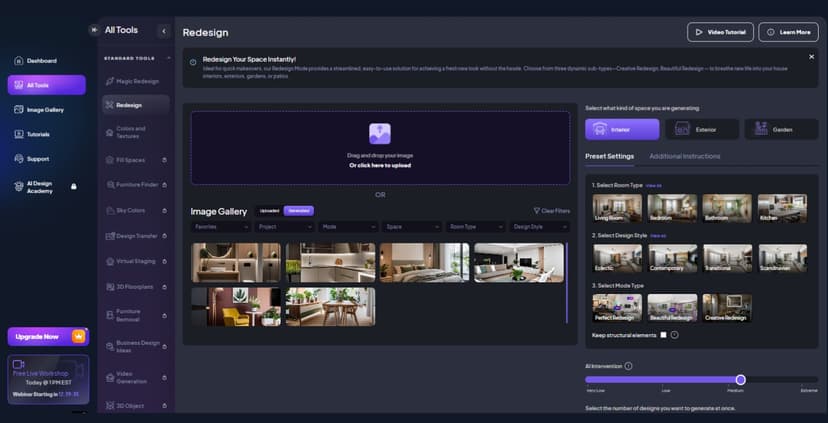The height and width of the screenshot is (423, 828).
Task: Open the Fill Spaces tool
Action: [x=136, y=160]
